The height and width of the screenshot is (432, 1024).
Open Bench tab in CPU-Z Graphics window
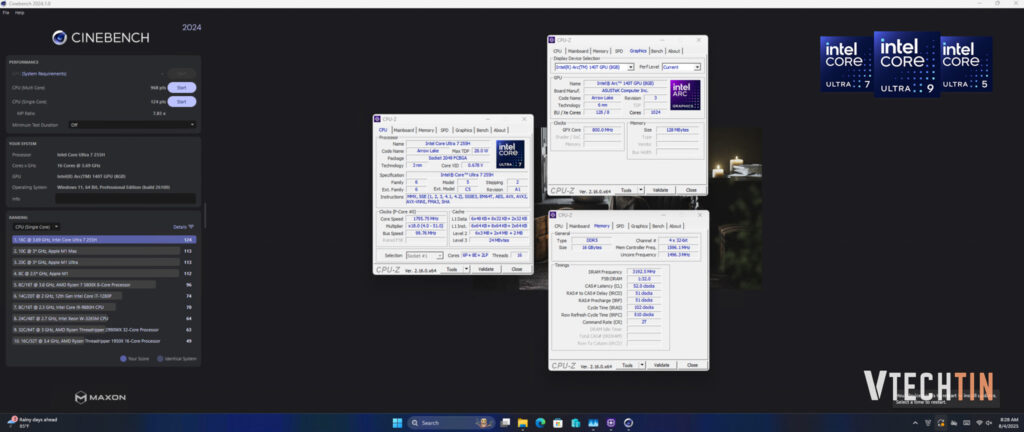[x=657, y=51]
